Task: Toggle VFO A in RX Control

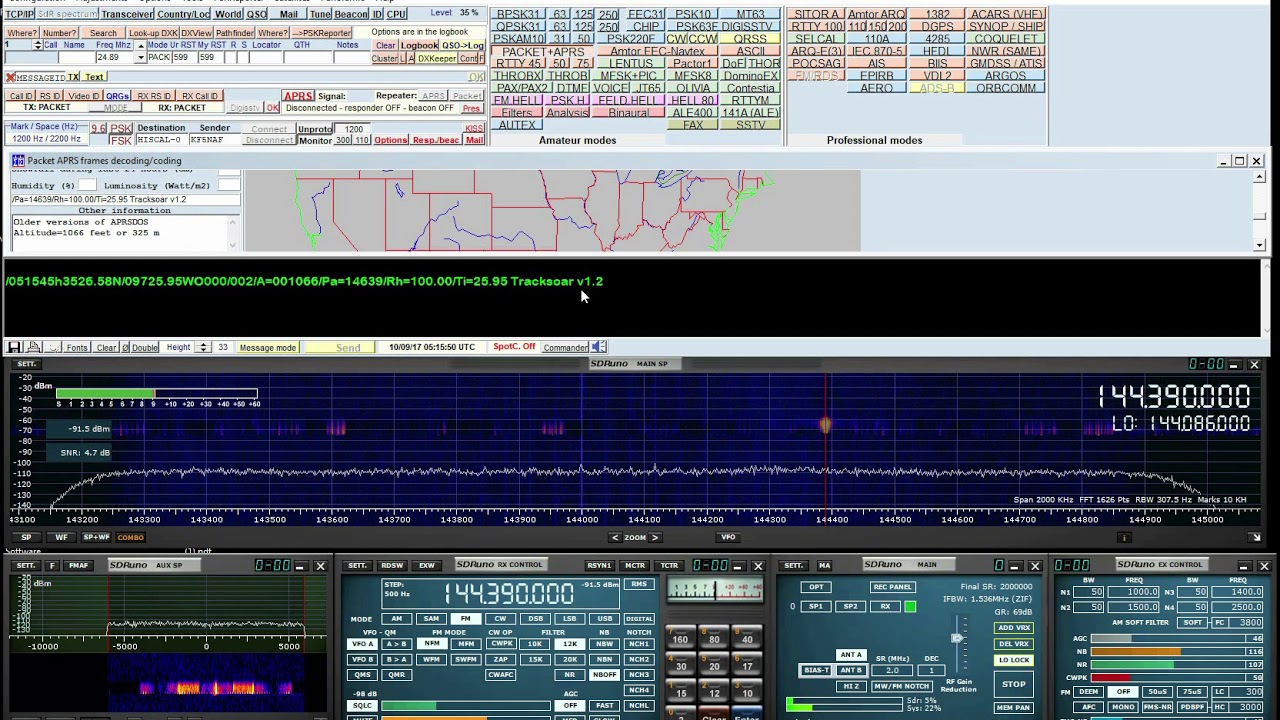Action: click(362, 644)
